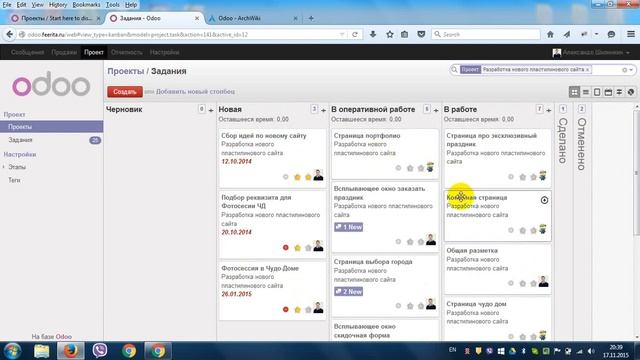Add a task in the В оперативной работе column

(436, 110)
